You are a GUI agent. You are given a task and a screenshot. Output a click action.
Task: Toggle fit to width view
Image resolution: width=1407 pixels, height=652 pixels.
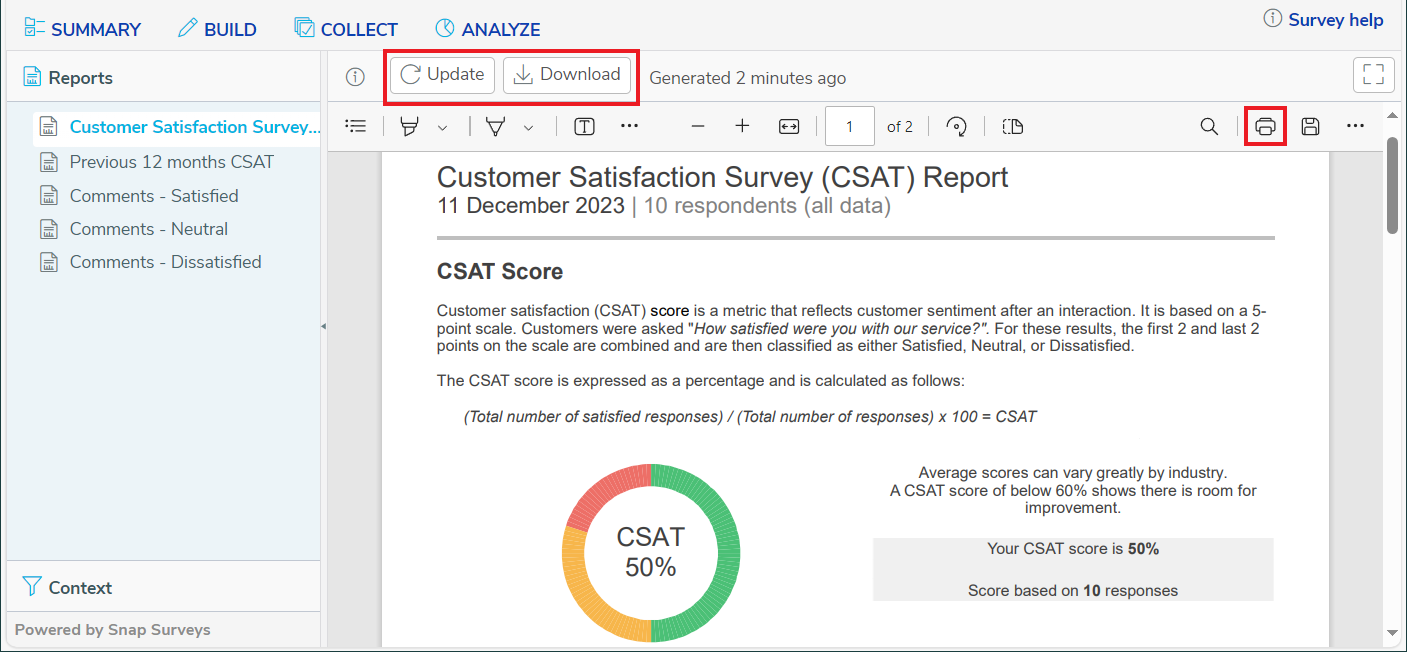pos(789,126)
